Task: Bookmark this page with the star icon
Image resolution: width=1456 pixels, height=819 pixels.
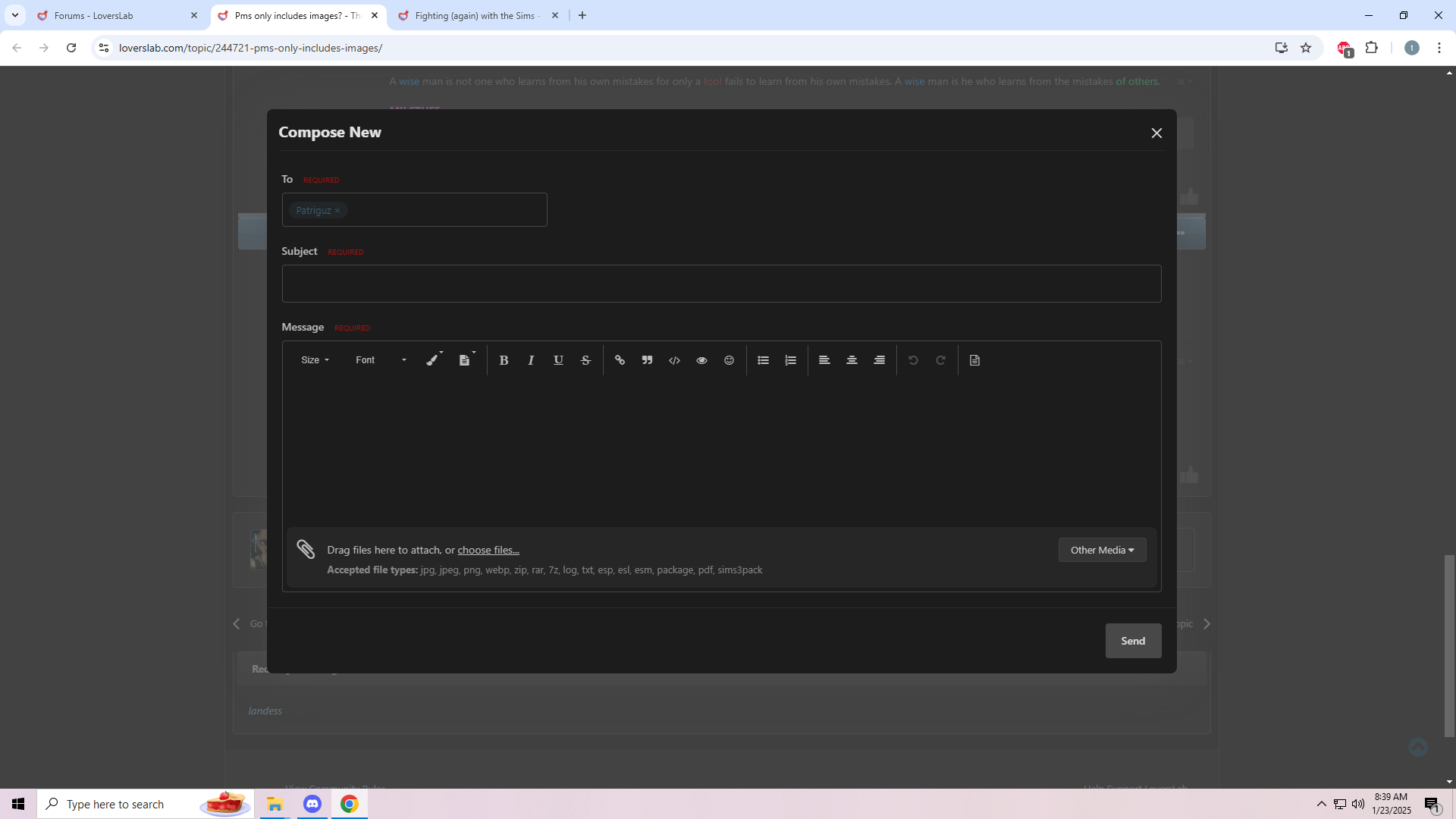Action: tap(1306, 48)
